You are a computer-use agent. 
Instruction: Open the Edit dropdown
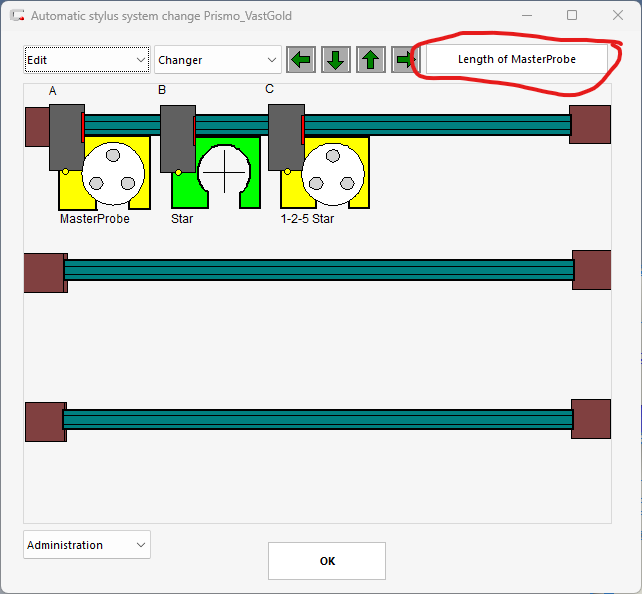pos(87,60)
